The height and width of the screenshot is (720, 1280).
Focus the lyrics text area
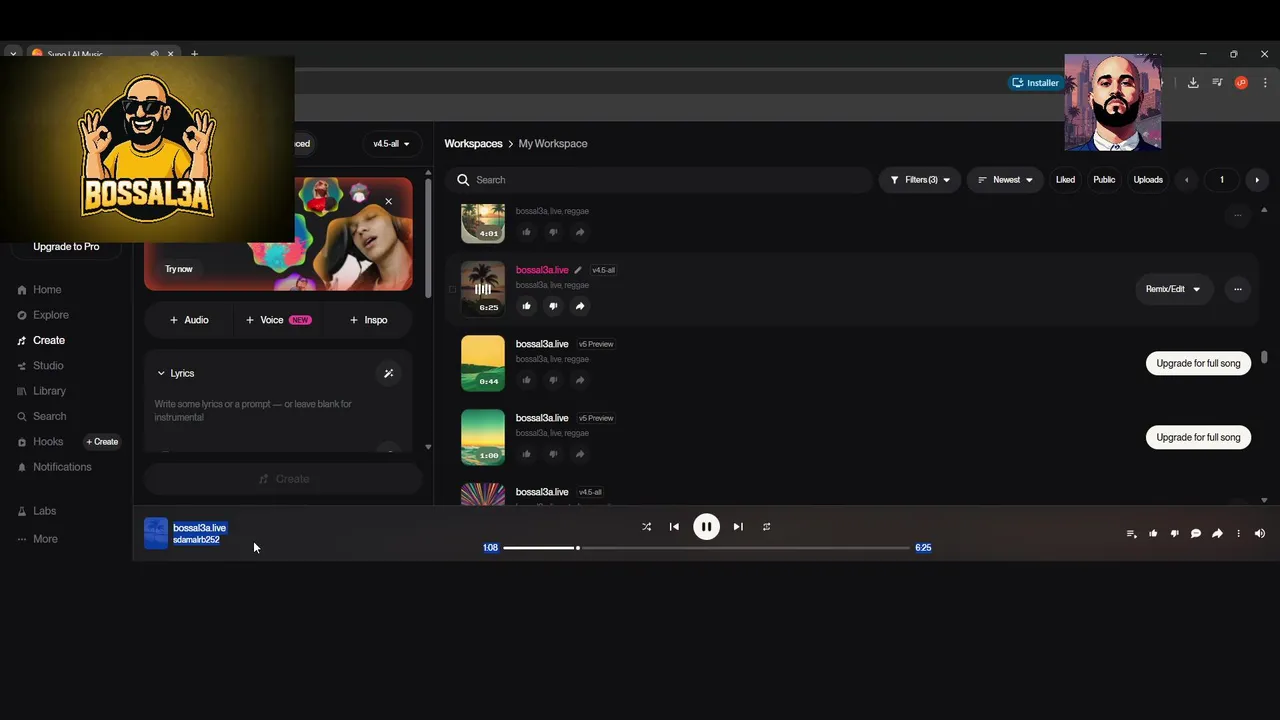point(278,411)
